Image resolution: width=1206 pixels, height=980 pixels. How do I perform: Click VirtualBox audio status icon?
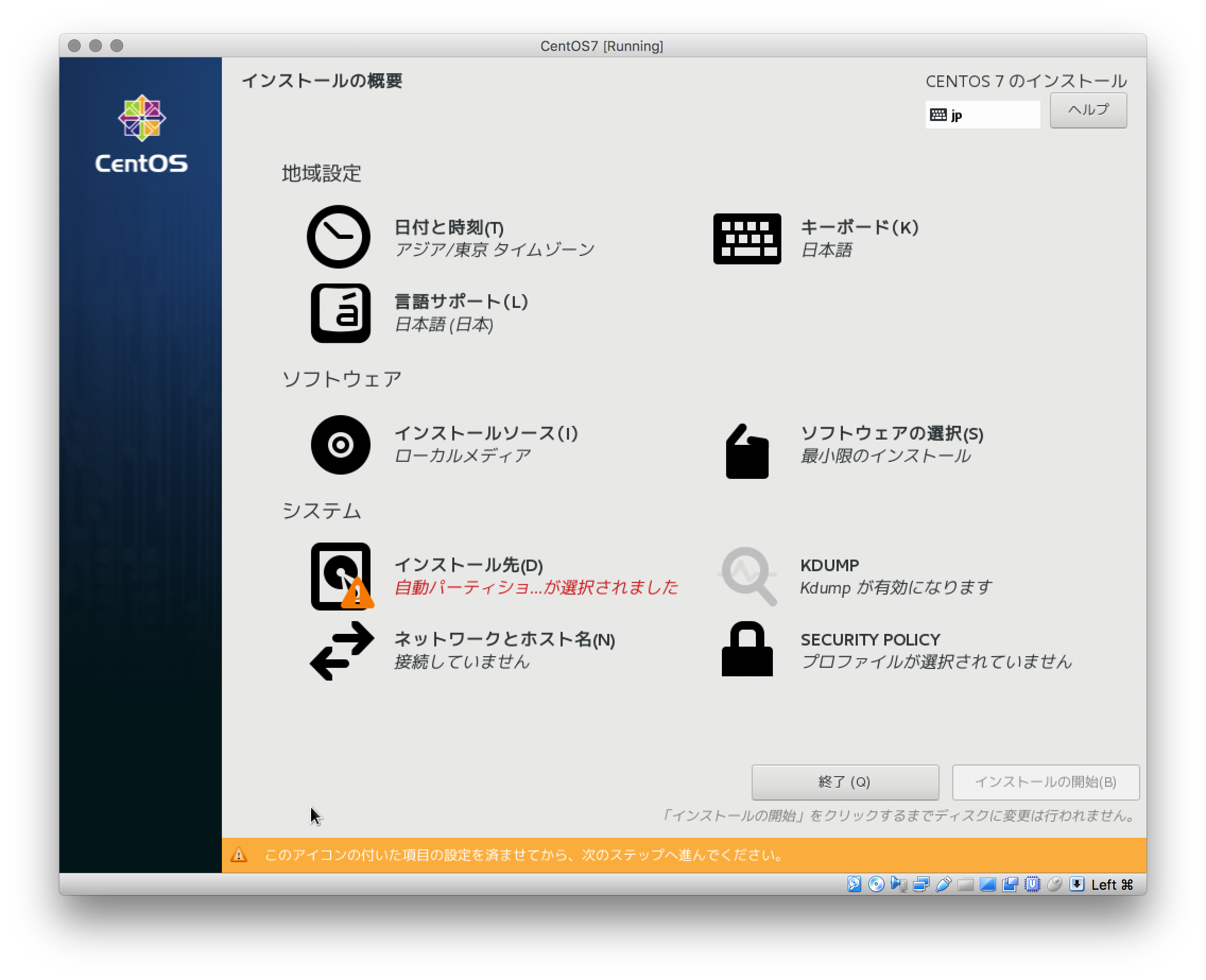(899, 884)
